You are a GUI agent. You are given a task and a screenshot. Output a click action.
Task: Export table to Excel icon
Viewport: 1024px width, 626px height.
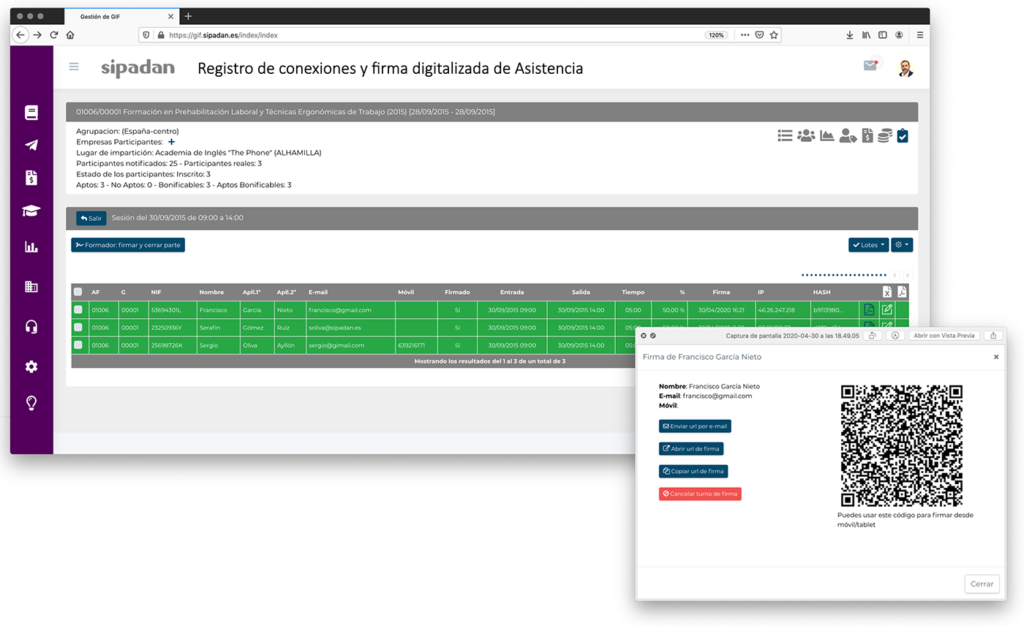(x=887, y=292)
